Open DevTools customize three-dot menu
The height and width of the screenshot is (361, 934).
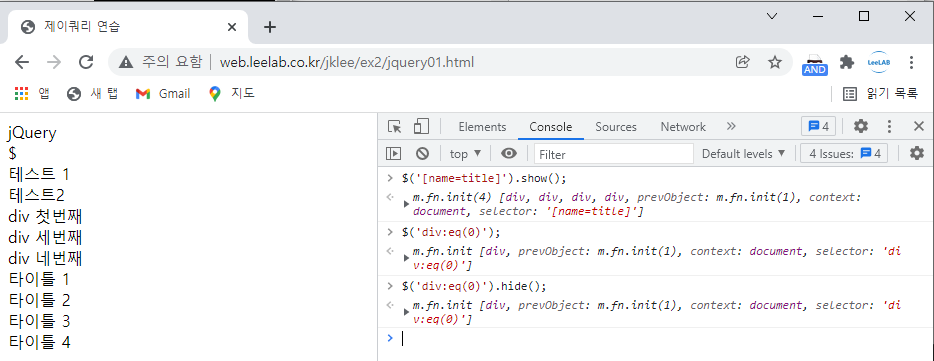tap(889, 126)
